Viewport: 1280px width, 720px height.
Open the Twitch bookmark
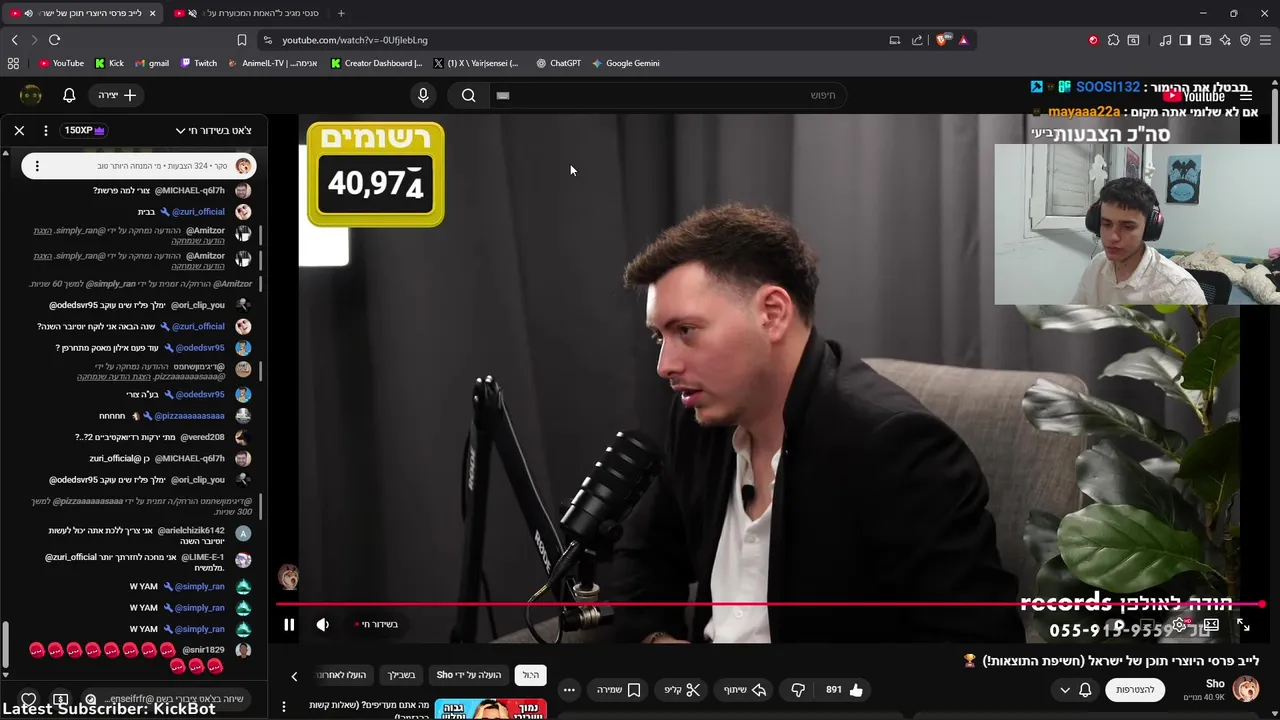point(199,63)
